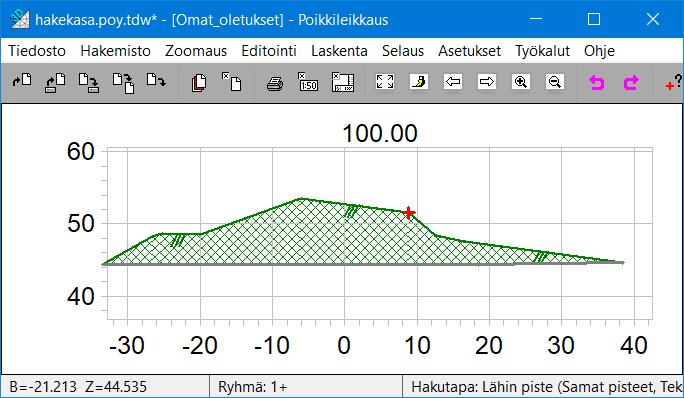
Task: Open the Tiedosto menu
Action: [37, 51]
